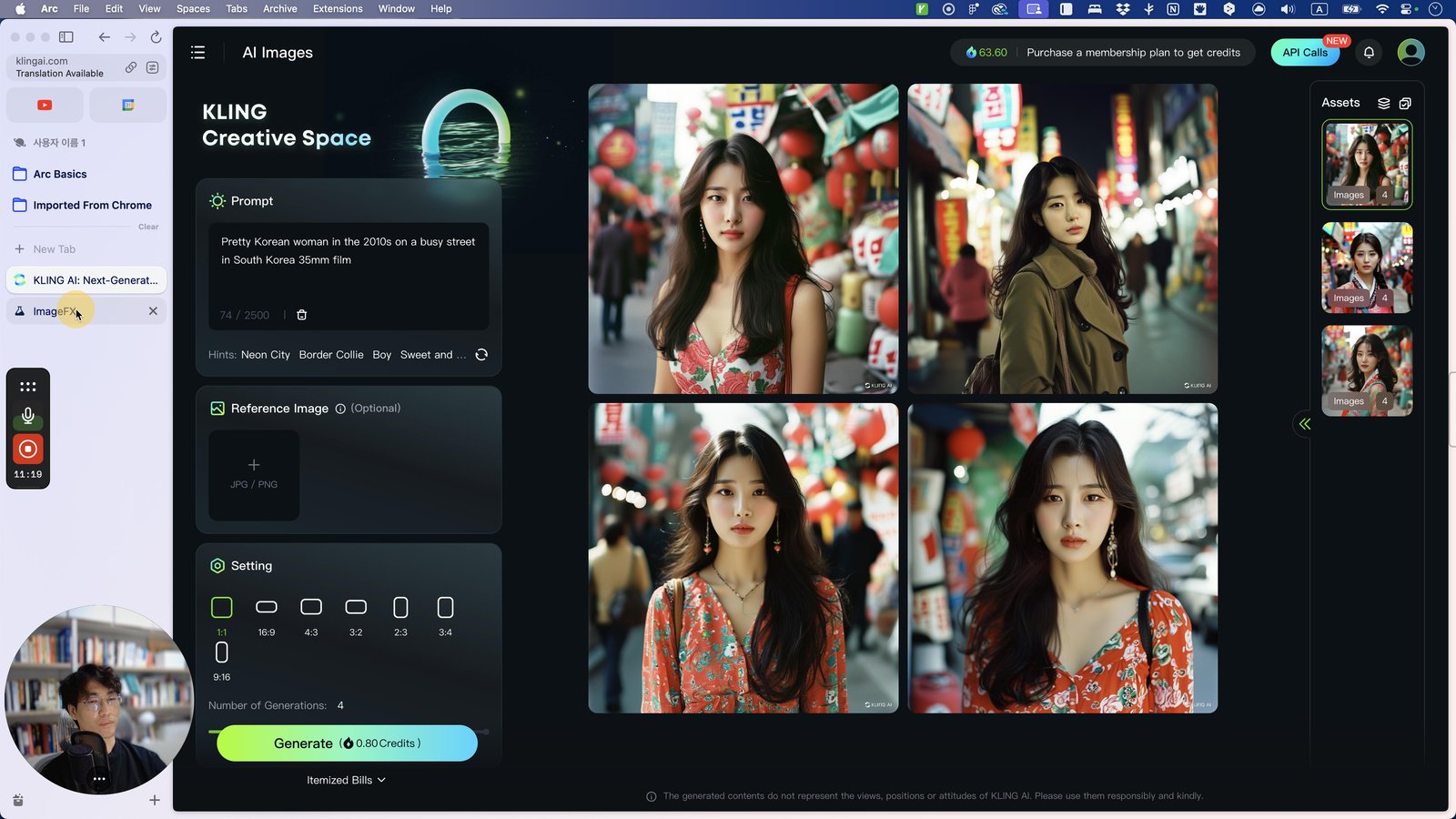The width and height of the screenshot is (1456, 819).
Task: Collapse the Assets panel with double chevron
Action: click(x=1304, y=424)
